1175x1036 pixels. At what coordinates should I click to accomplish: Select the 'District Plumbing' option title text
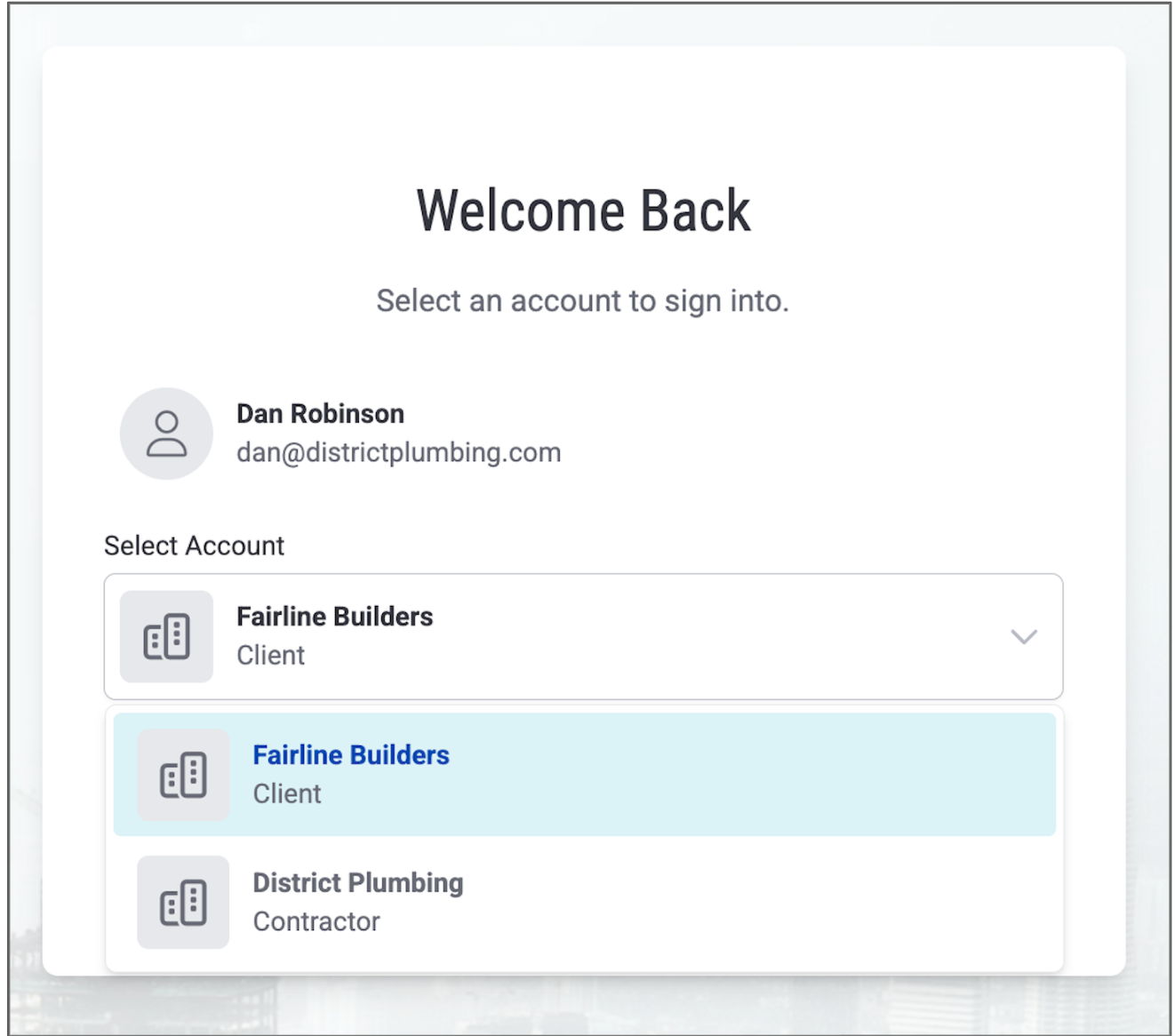[358, 883]
